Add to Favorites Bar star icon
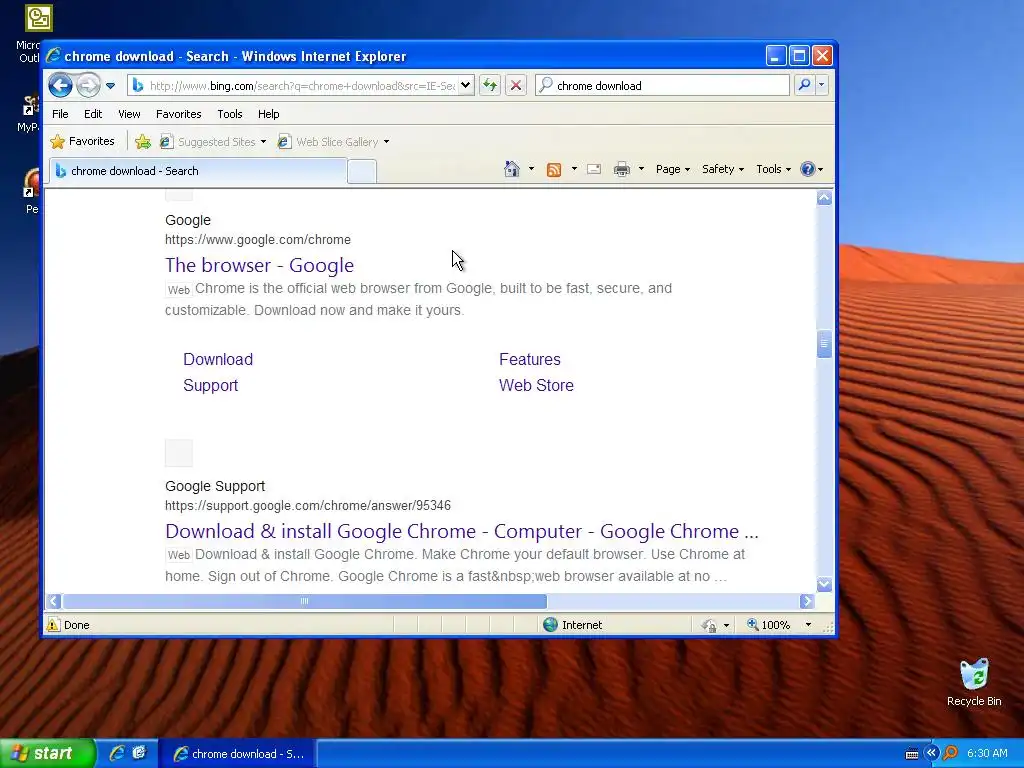This screenshot has height=768, width=1024. point(142,141)
